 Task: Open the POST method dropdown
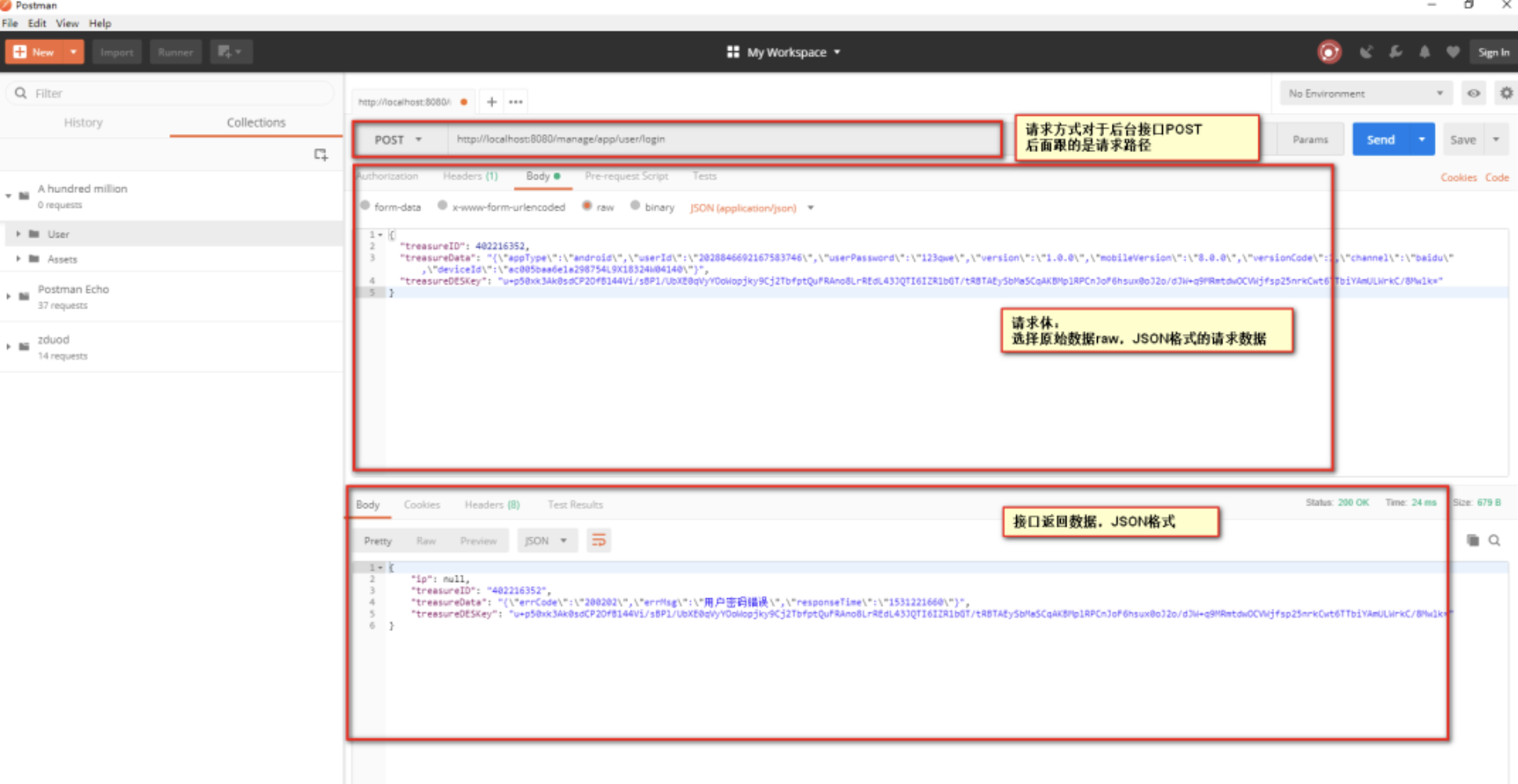(x=400, y=140)
